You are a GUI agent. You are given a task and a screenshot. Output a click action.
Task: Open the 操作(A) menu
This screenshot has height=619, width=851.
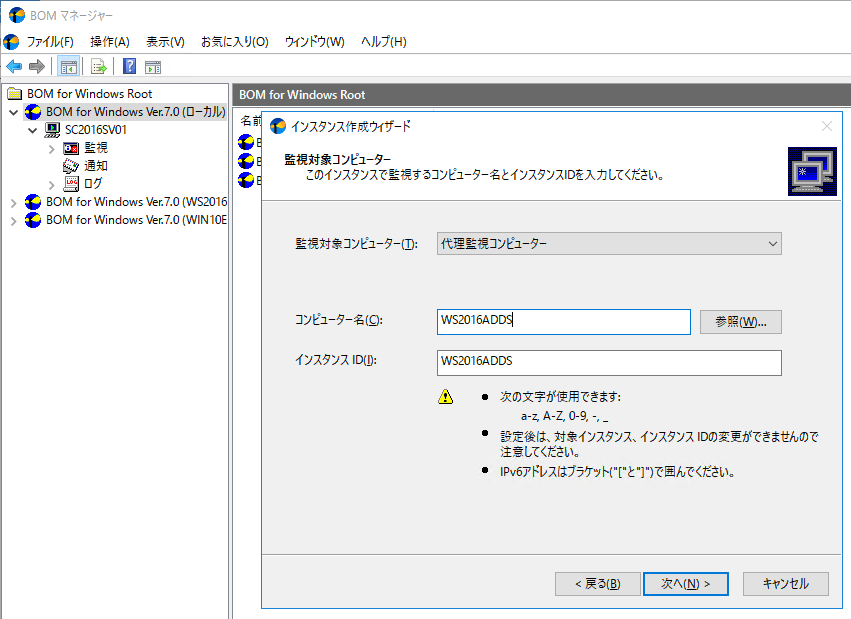pyautogui.click(x=110, y=42)
